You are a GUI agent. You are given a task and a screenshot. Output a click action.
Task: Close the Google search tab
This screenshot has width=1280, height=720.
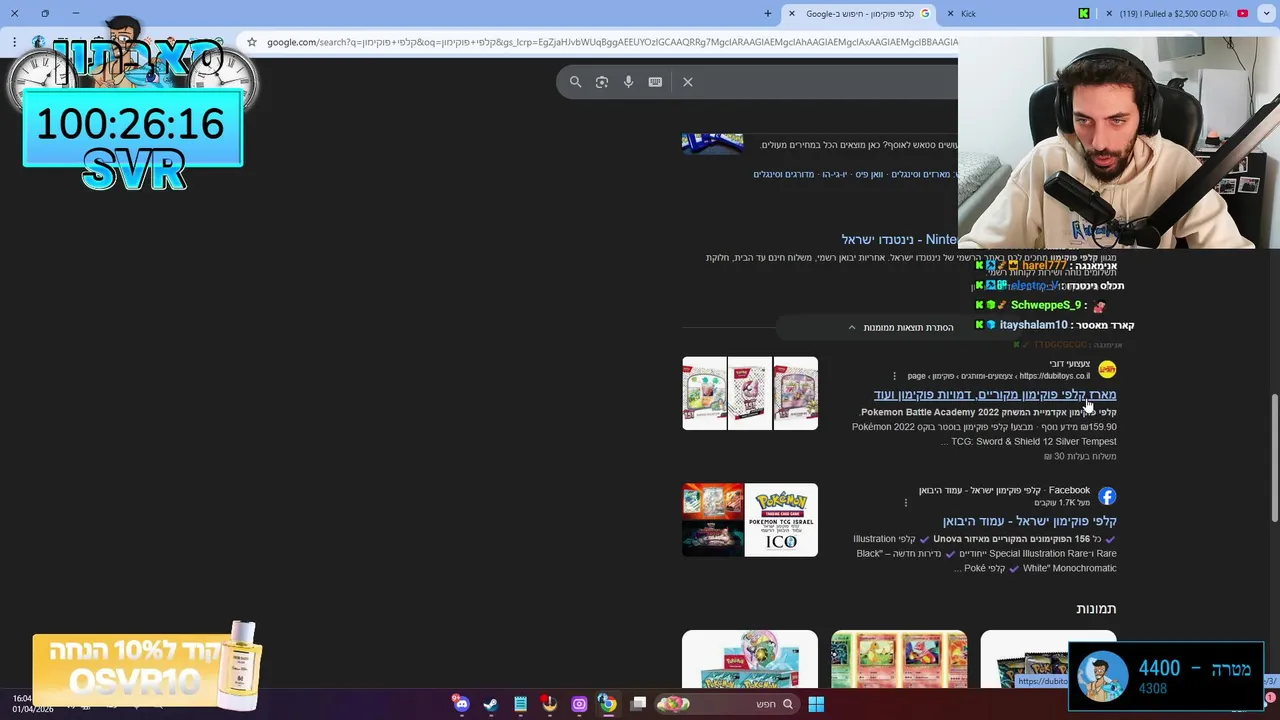point(792,14)
